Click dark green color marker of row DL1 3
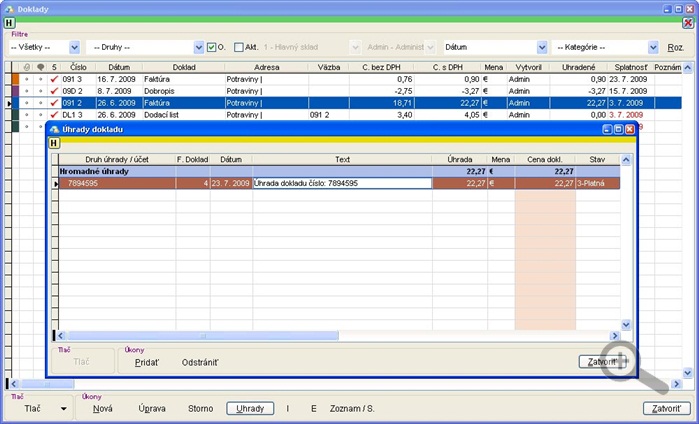699x424 pixels. [15, 115]
